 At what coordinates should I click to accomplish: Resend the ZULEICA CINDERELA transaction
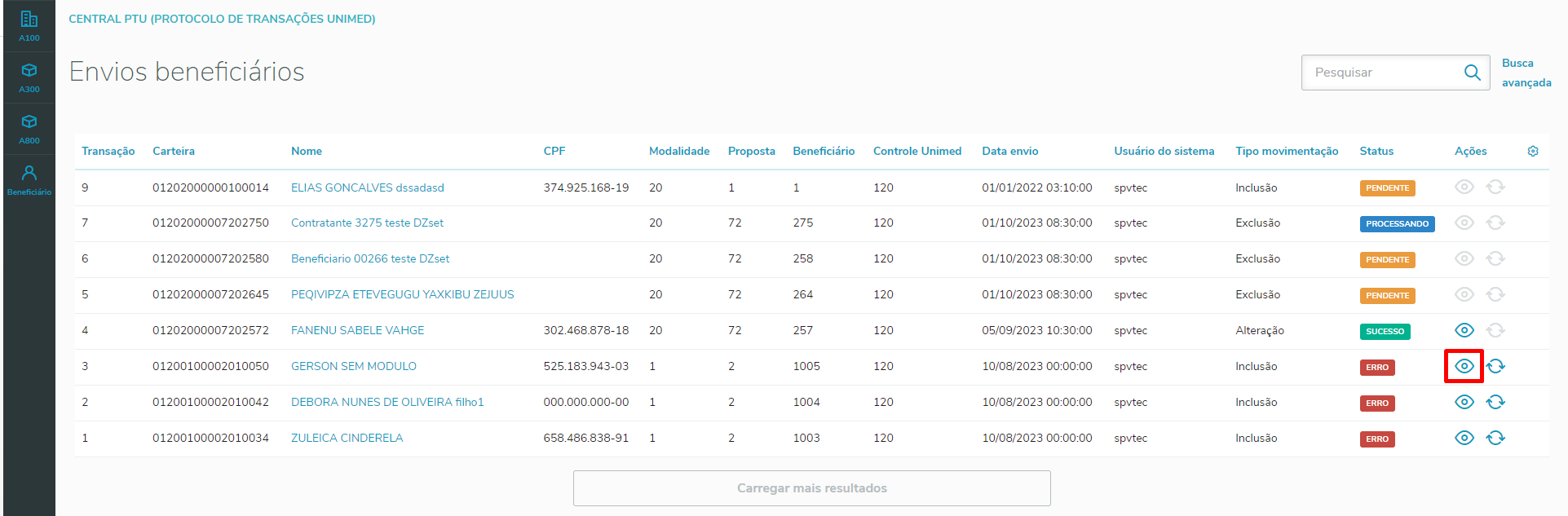tap(1495, 438)
